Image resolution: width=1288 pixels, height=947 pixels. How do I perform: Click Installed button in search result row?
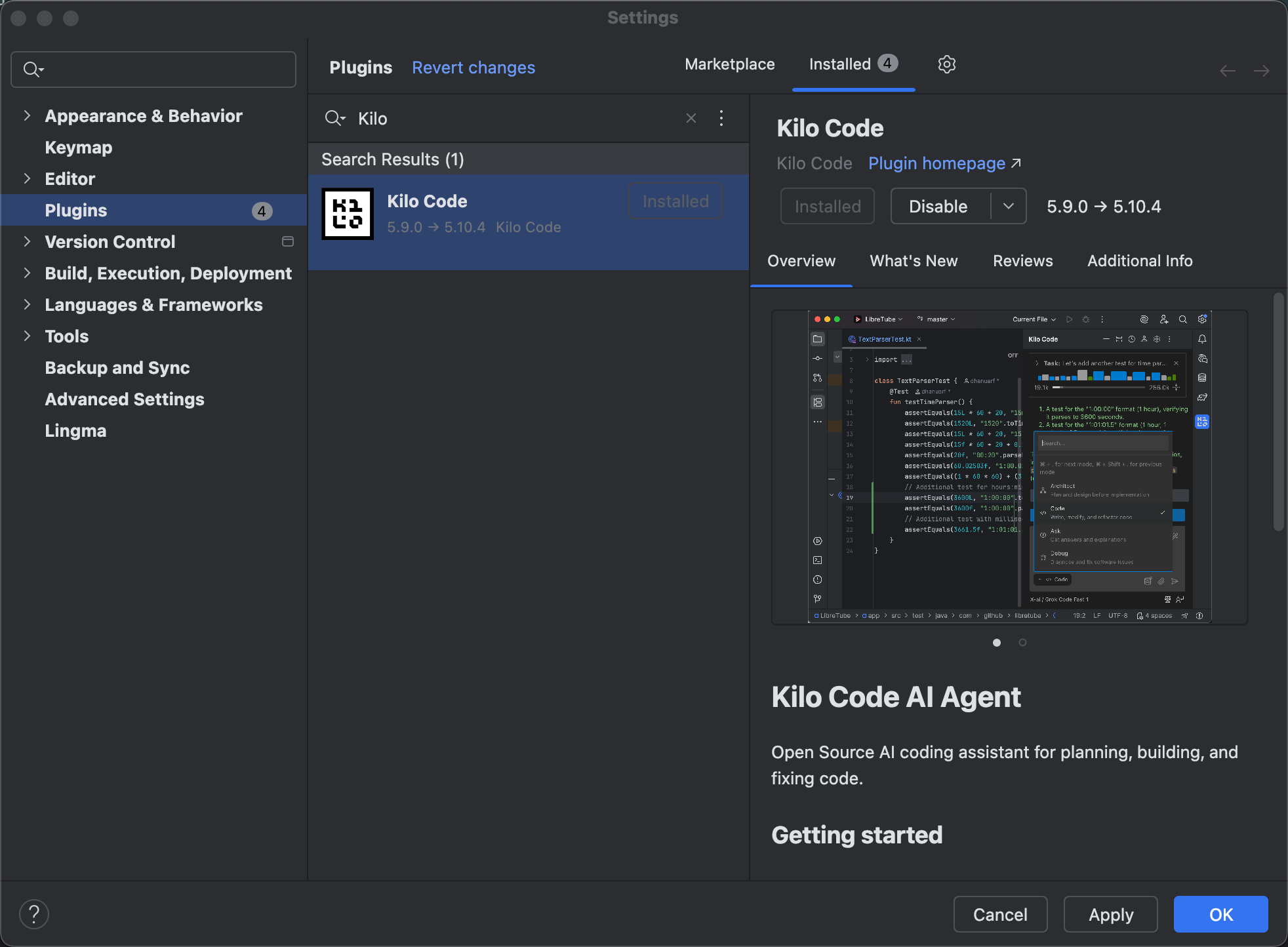(x=675, y=201)
